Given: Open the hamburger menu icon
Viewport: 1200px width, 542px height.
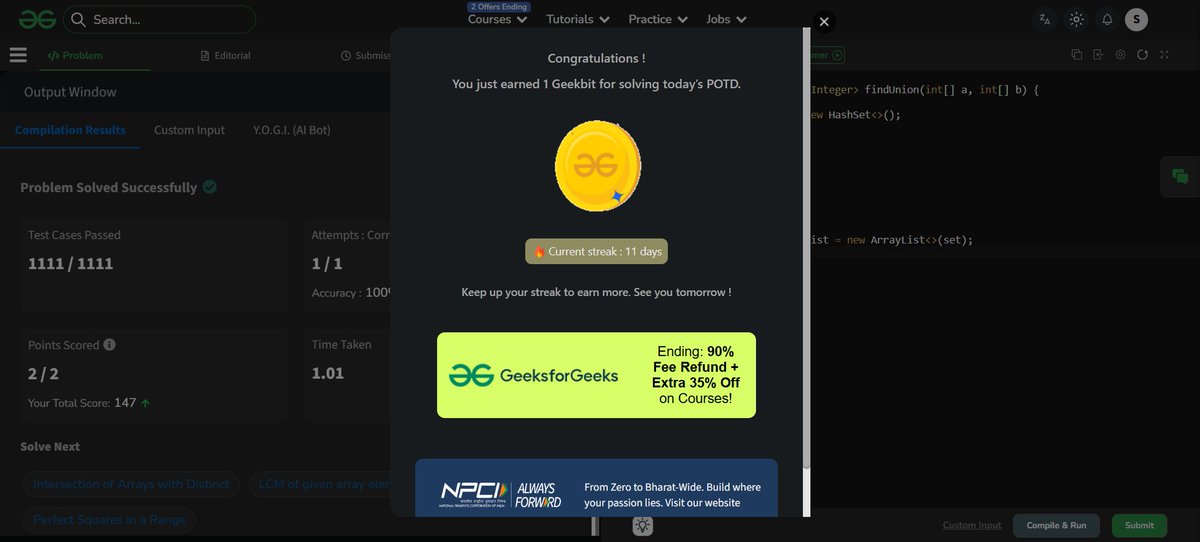Looking at the screenshot, I should click(18, 55).
